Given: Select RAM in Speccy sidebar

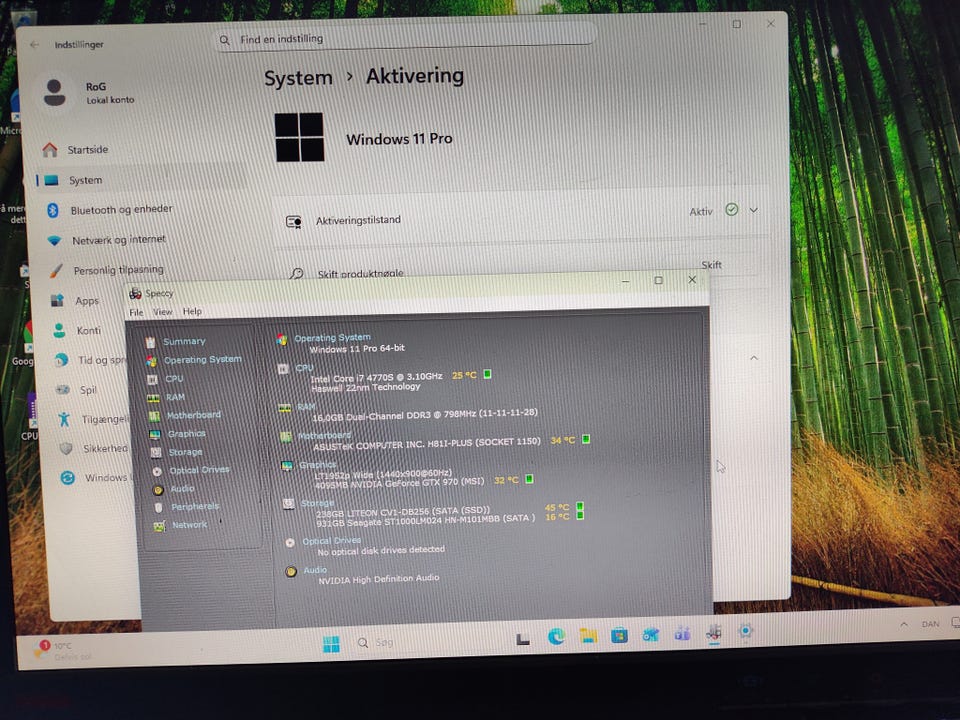Looking at the screenshot, I should (174, 397).
